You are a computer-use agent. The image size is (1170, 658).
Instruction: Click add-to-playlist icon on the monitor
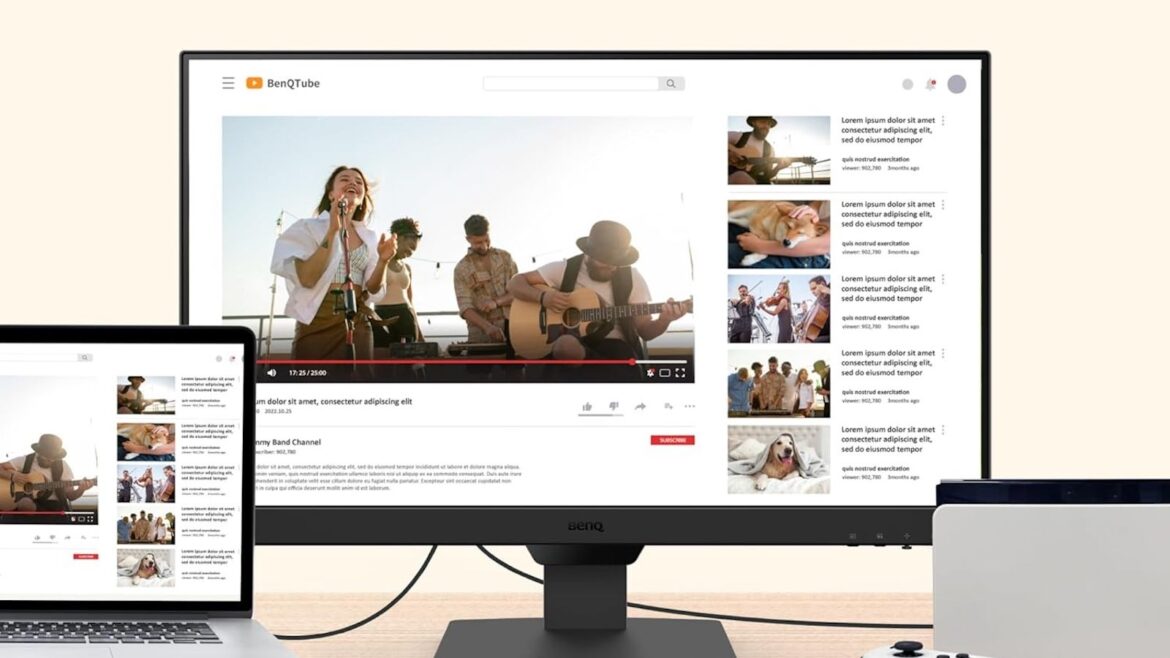(668, 407)
